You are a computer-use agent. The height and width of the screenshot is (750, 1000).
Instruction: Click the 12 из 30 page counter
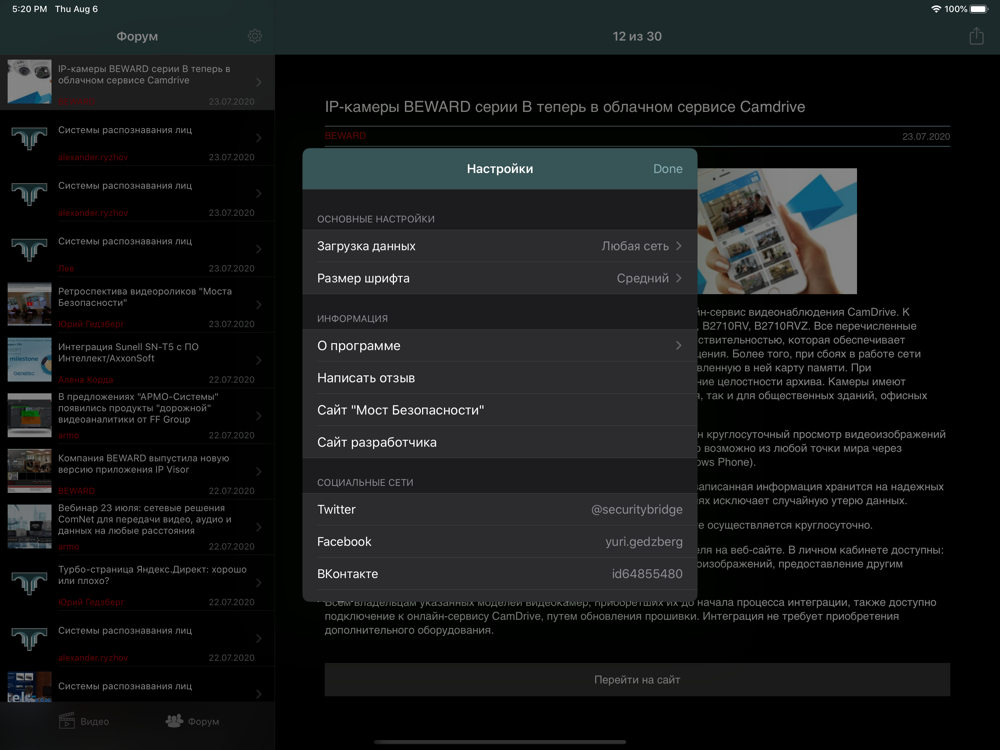click(x=636, y=36)
